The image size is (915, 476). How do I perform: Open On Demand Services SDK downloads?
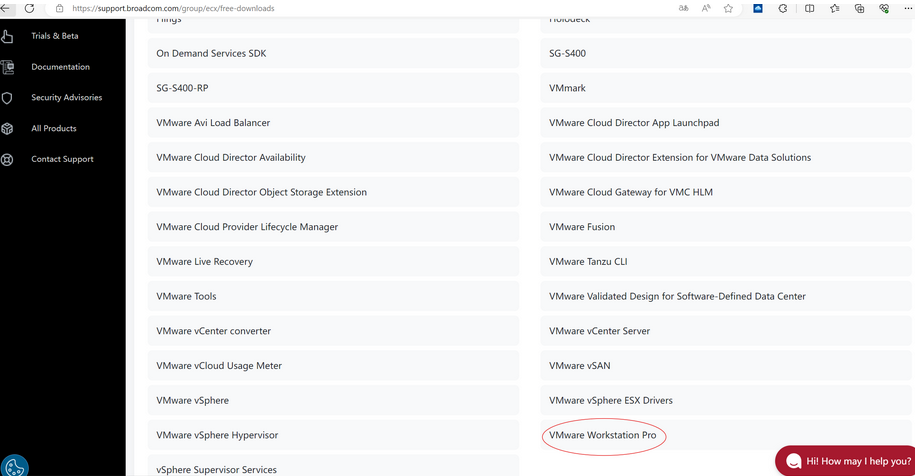point(333,53)
